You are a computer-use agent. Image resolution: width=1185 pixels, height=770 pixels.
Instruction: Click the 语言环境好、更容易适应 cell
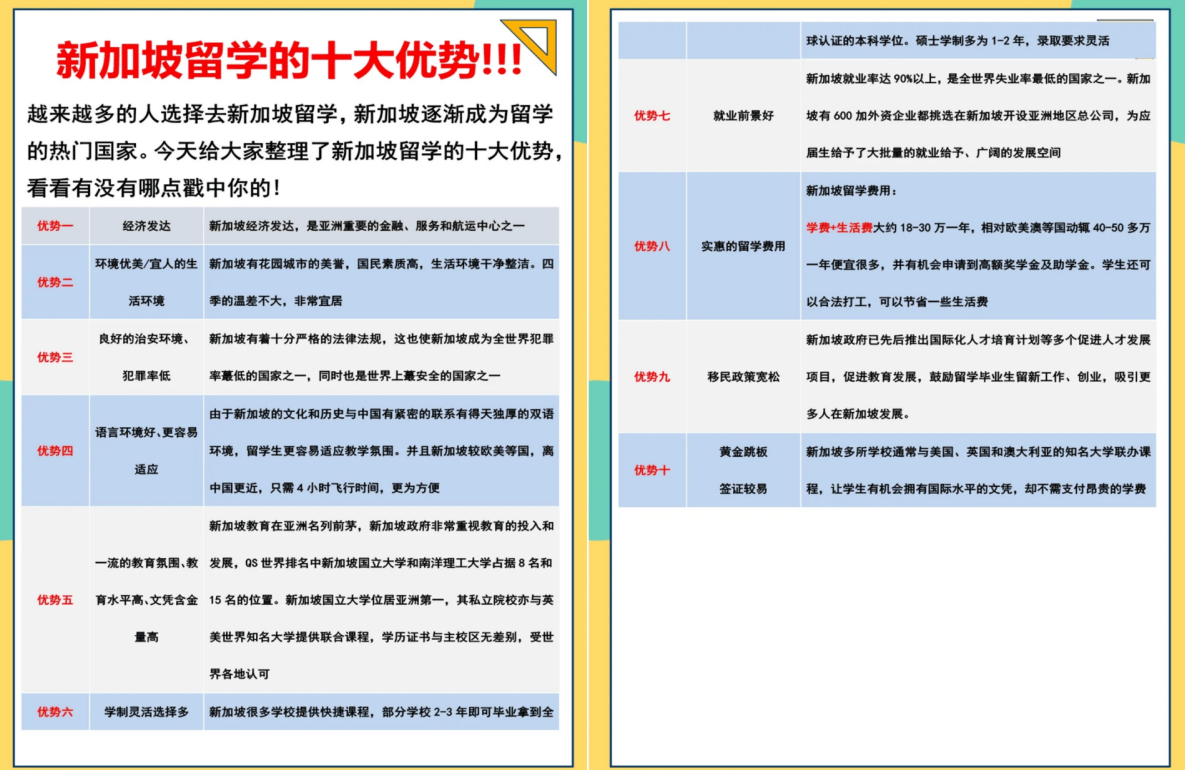tap(146, 450)
